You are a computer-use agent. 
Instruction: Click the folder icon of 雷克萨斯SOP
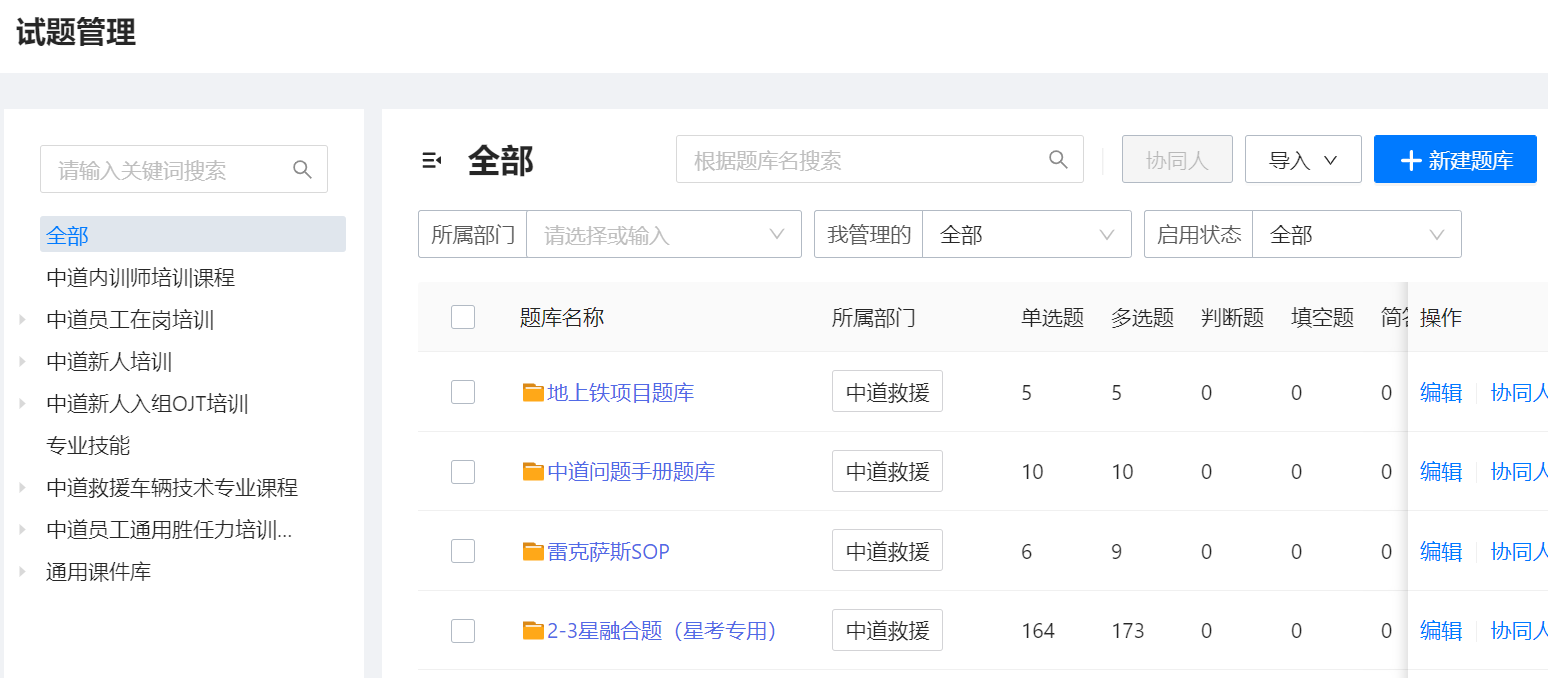pos(533,551)
